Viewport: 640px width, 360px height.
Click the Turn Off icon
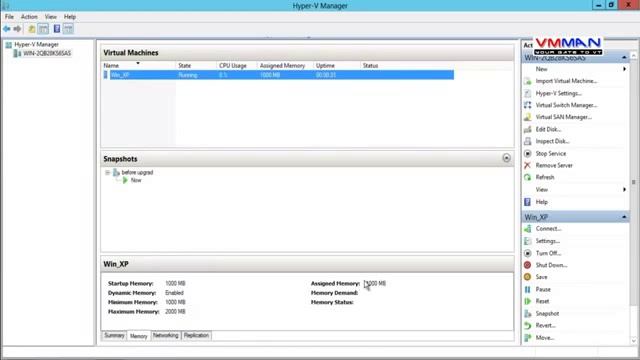[x=527, y=253]
